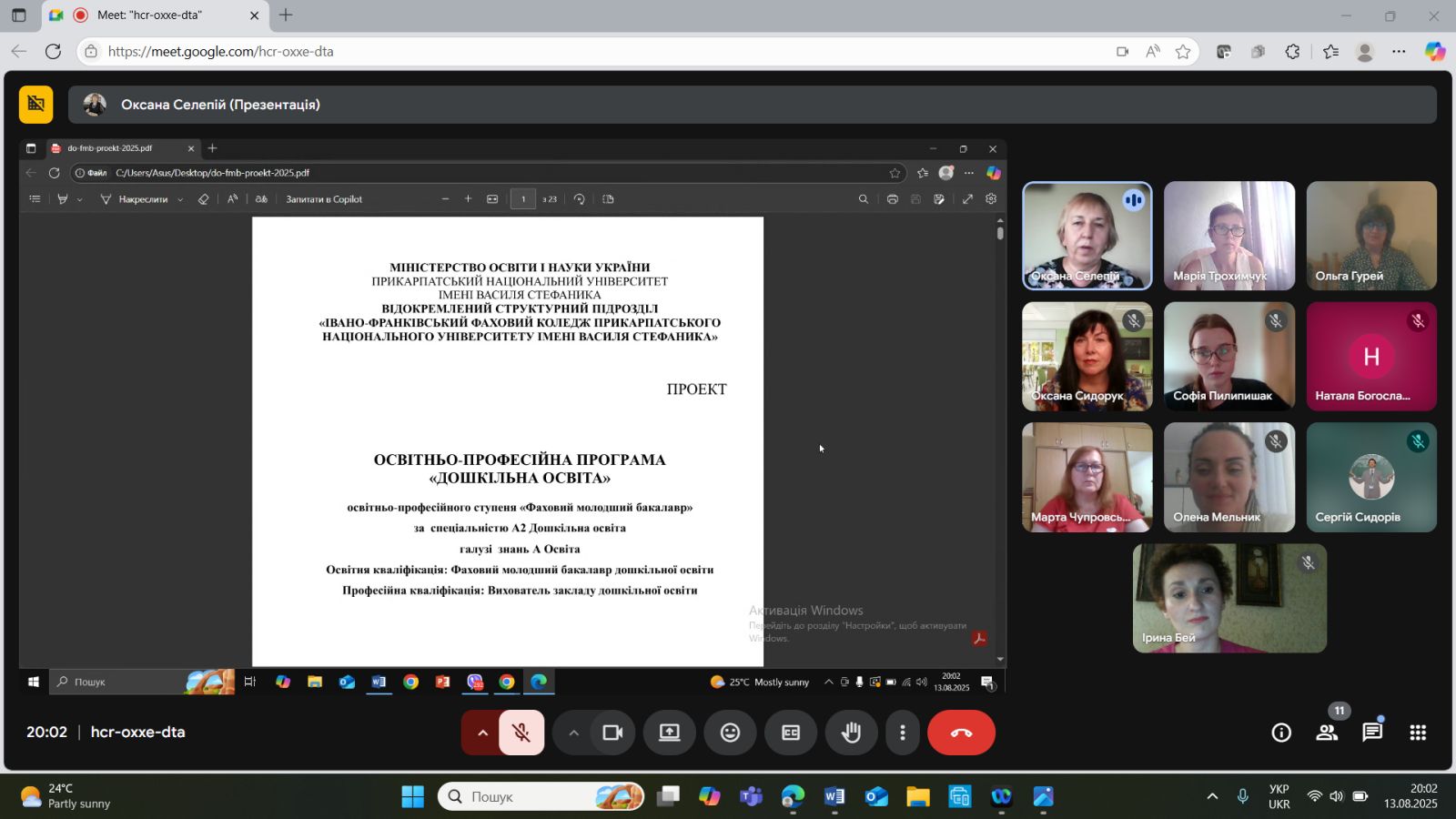
Task: Open the Present now screen share
Action: (x=670, y=733)
